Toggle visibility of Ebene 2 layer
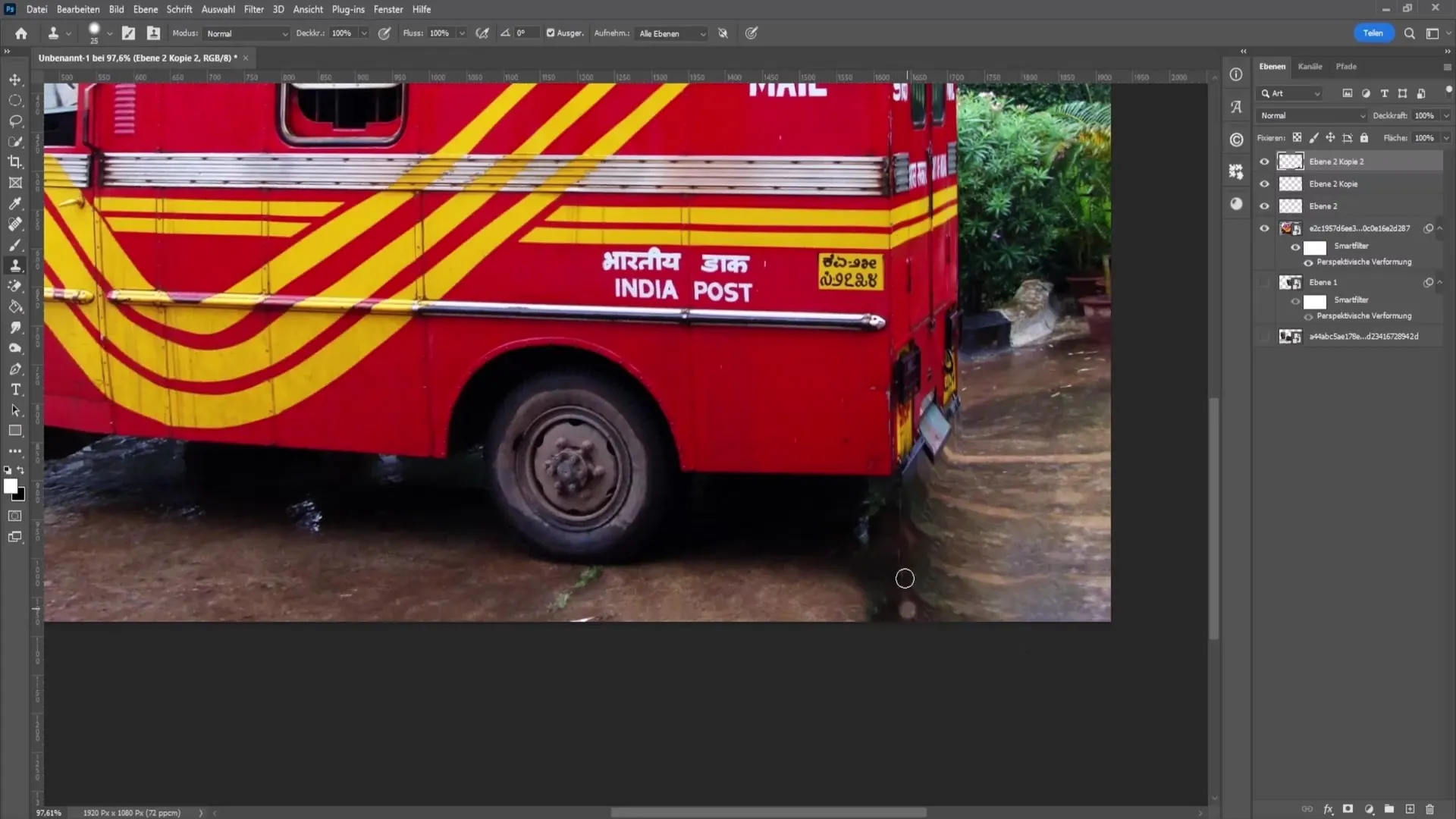 [x=1264, y=206]
